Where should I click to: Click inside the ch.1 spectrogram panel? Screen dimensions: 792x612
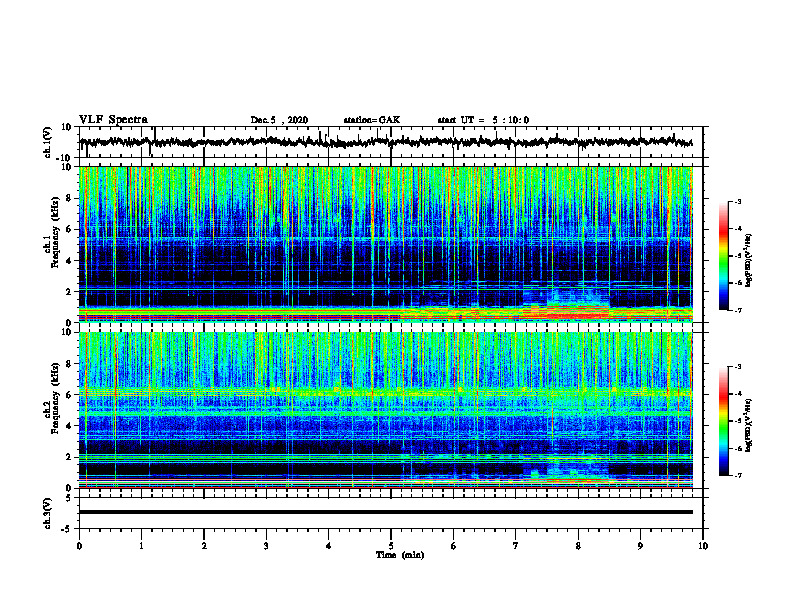386,244
